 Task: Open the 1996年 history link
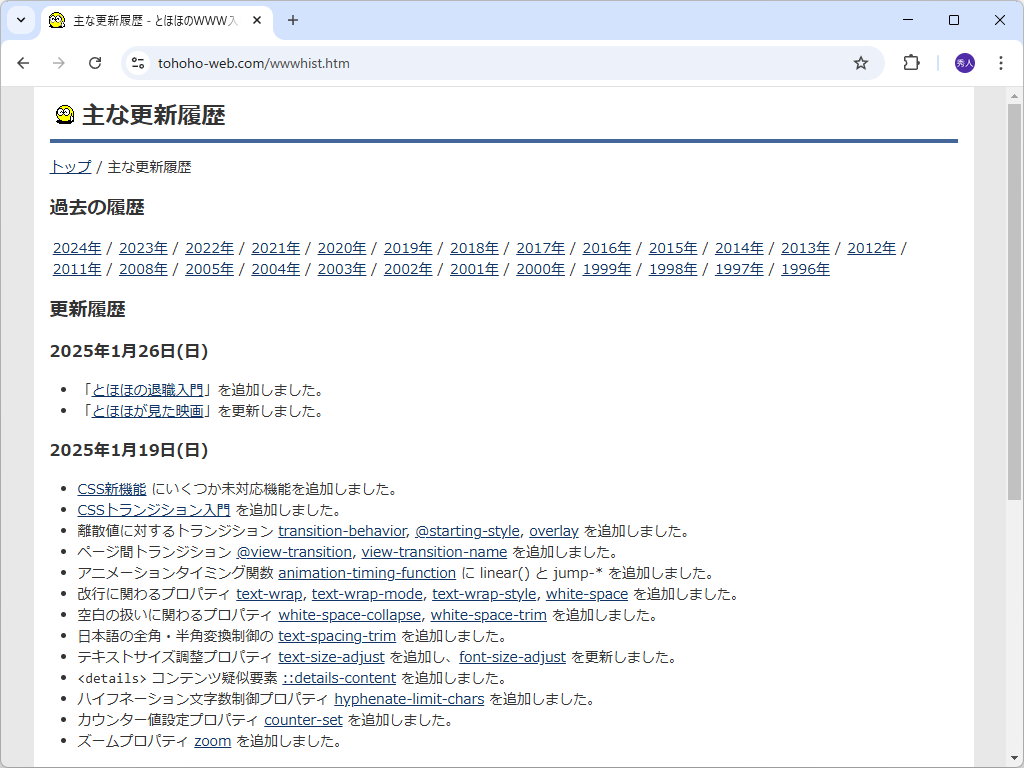pyautogui.click(x=805, y=268)
